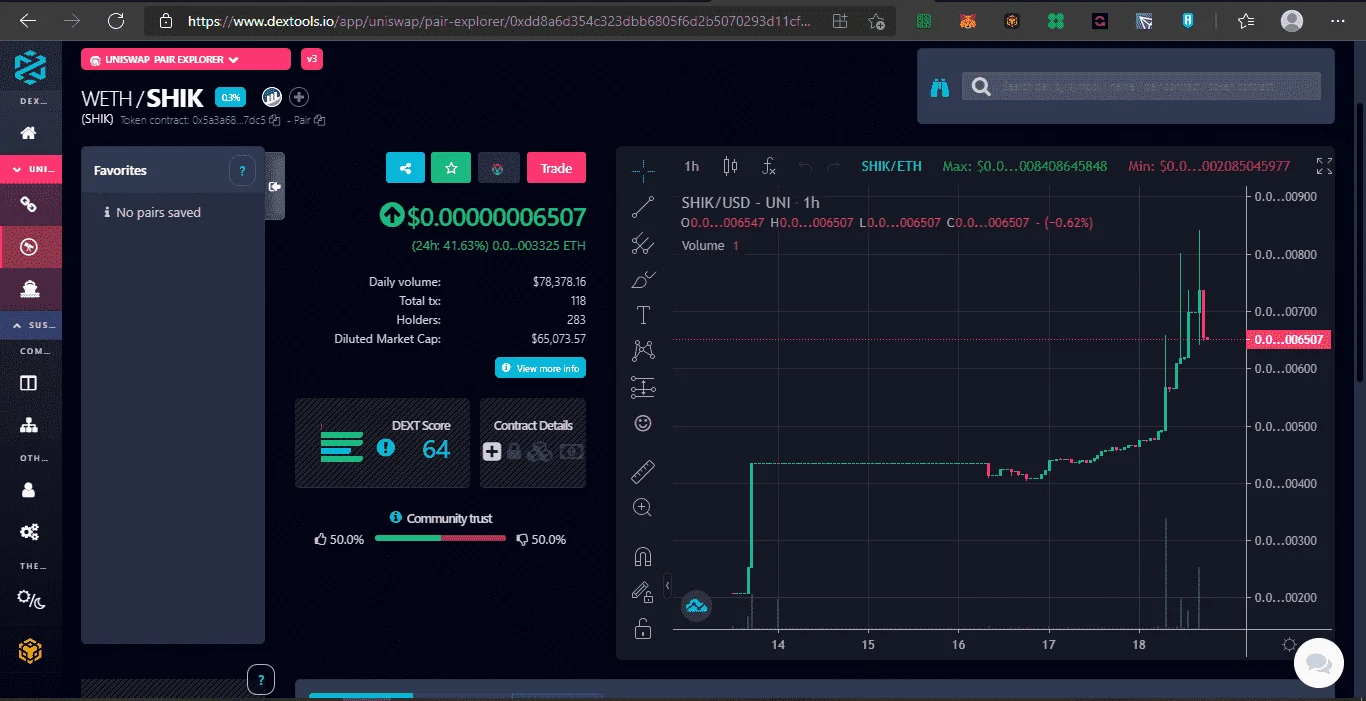Open chart settings gear at bottom right
Image resolution: width=1366 pixels, height=701 pixels.
(x=1289, y=644)
